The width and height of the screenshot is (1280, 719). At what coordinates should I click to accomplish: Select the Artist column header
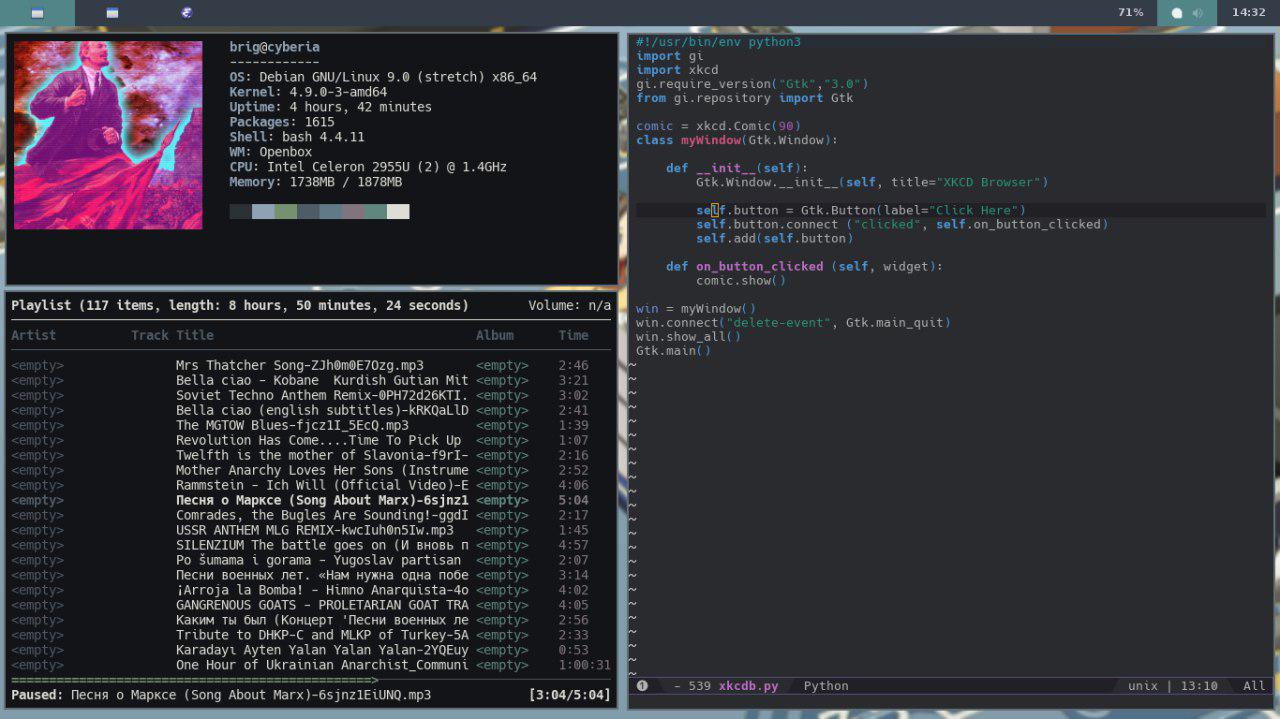click(x=34, y=335)
